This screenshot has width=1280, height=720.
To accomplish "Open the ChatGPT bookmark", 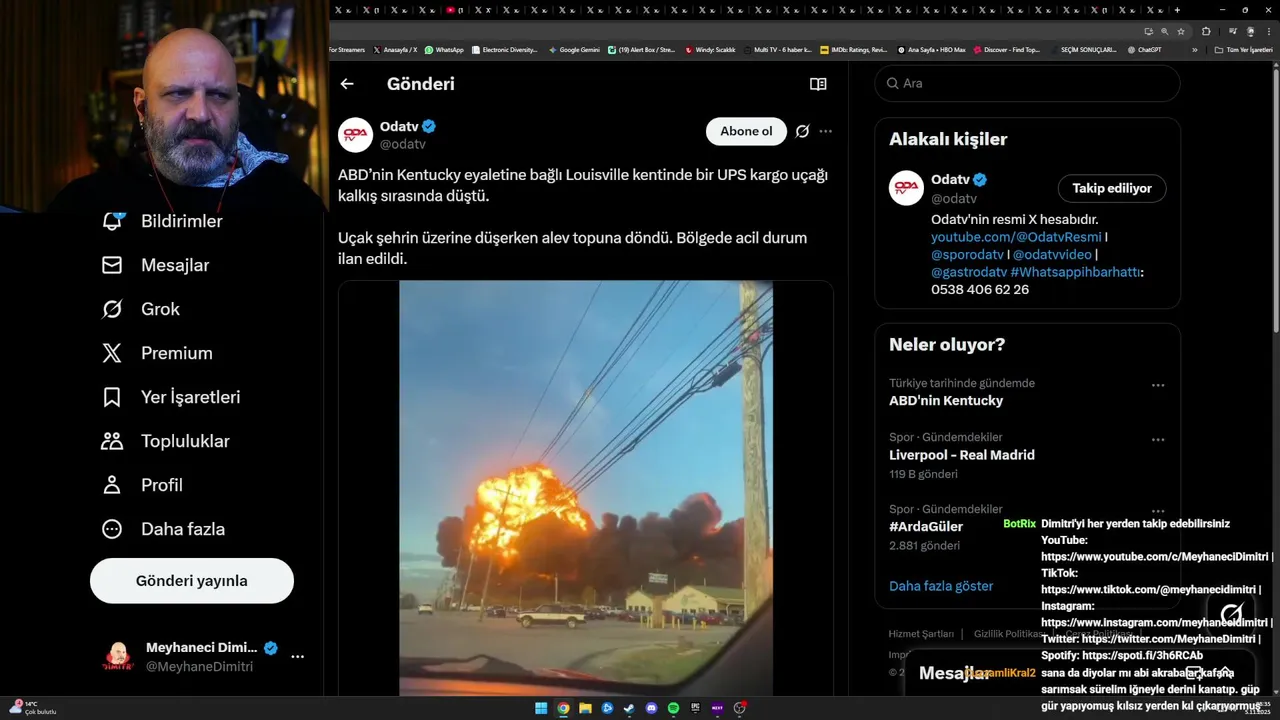I will point(1144,49).
